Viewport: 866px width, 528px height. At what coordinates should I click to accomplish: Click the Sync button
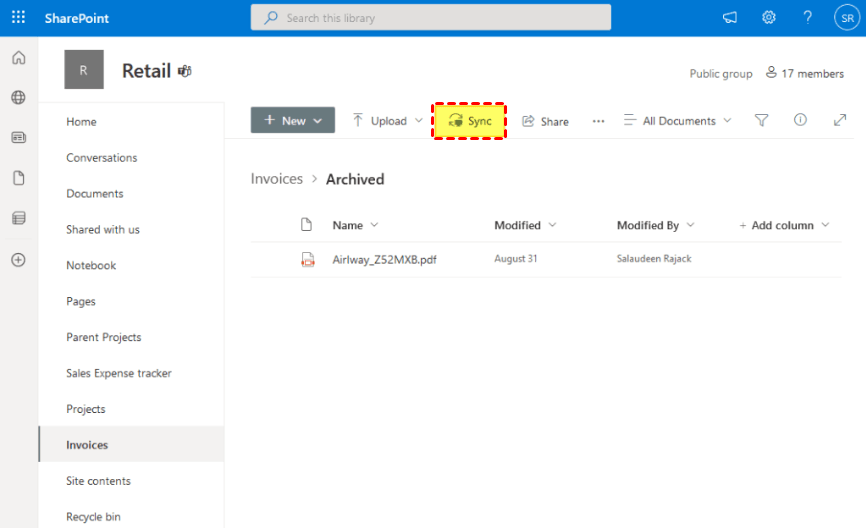pos(469,121)
